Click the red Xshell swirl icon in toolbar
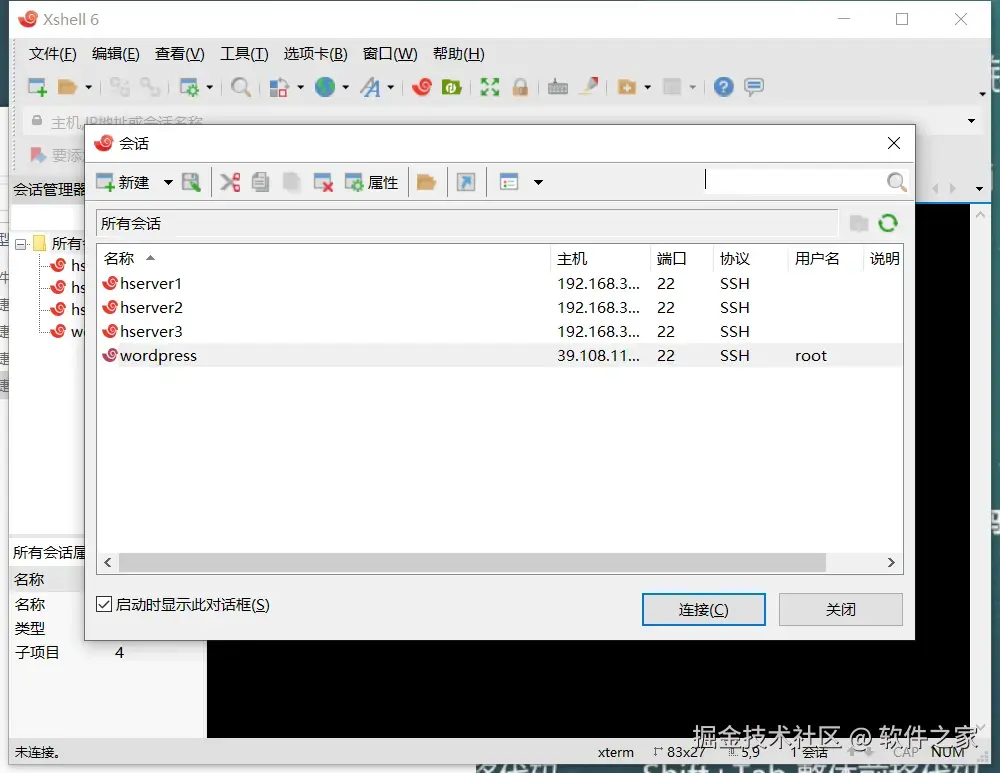 click(x=422, y=87)
